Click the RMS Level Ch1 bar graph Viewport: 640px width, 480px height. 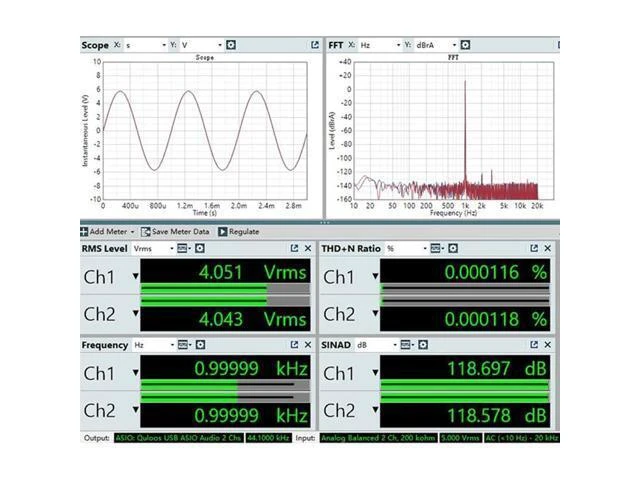point(225,289)
